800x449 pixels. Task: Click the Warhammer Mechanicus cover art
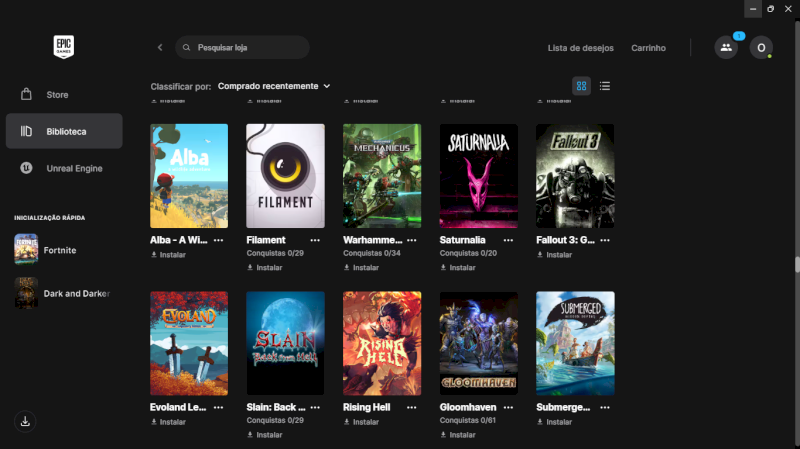[382, 176]
